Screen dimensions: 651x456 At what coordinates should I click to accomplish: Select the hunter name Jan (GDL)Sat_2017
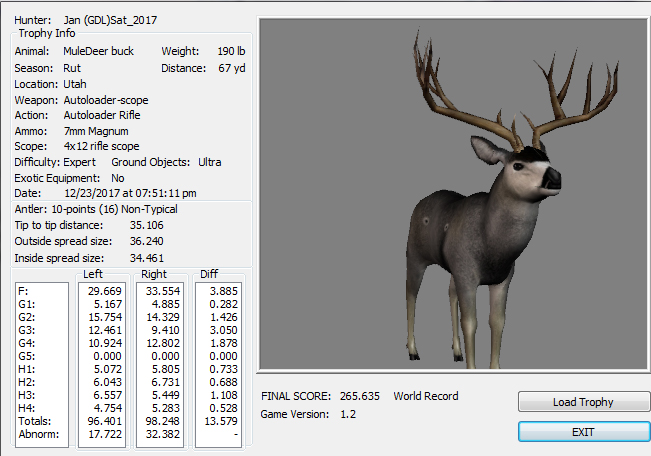pos(110,19)
